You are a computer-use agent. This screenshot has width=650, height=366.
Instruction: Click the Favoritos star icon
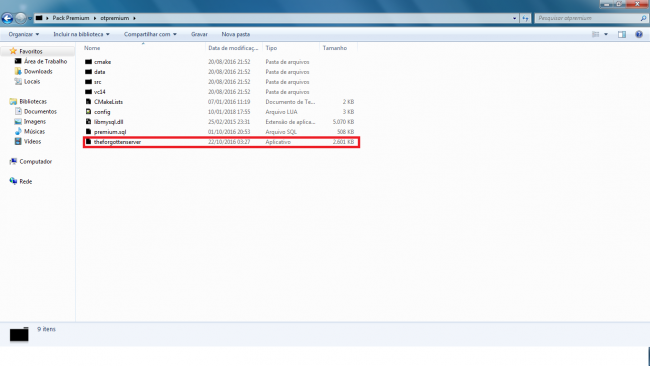(x=13, y=51)
